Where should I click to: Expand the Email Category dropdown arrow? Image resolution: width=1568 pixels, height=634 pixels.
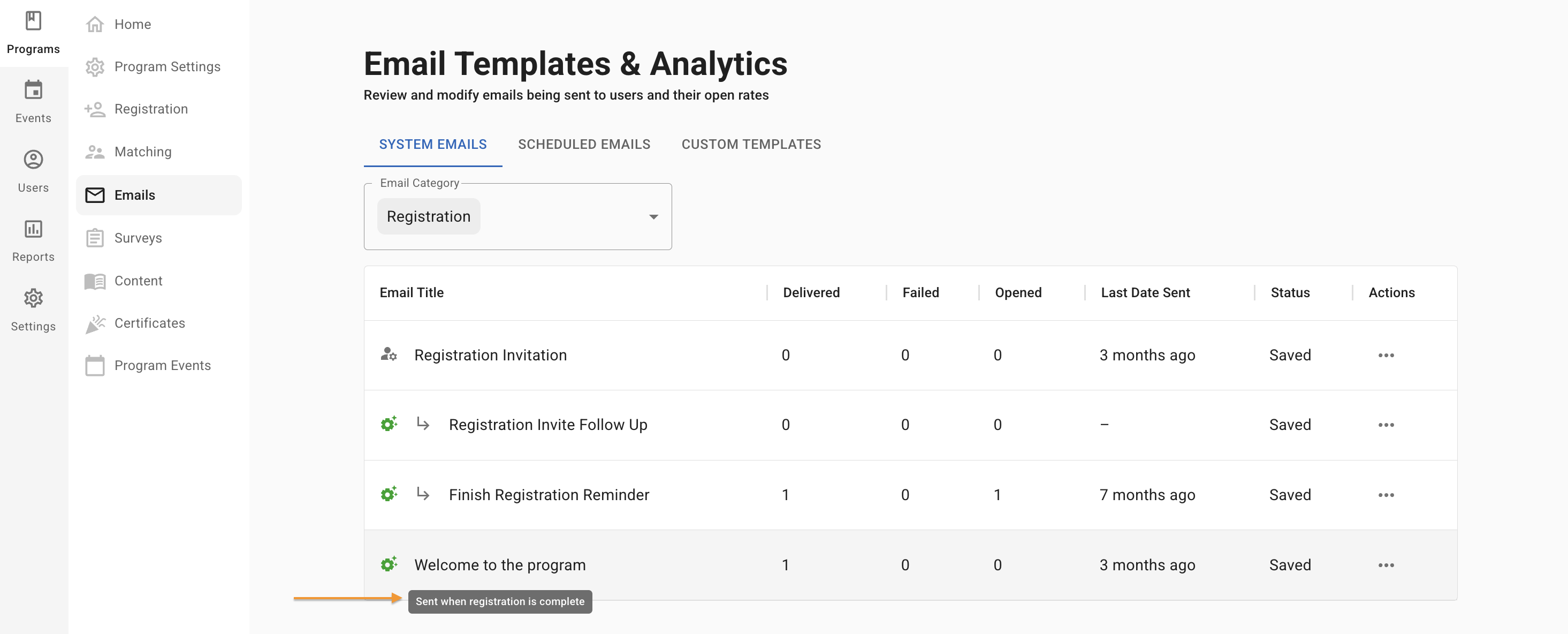pos(653,217)
